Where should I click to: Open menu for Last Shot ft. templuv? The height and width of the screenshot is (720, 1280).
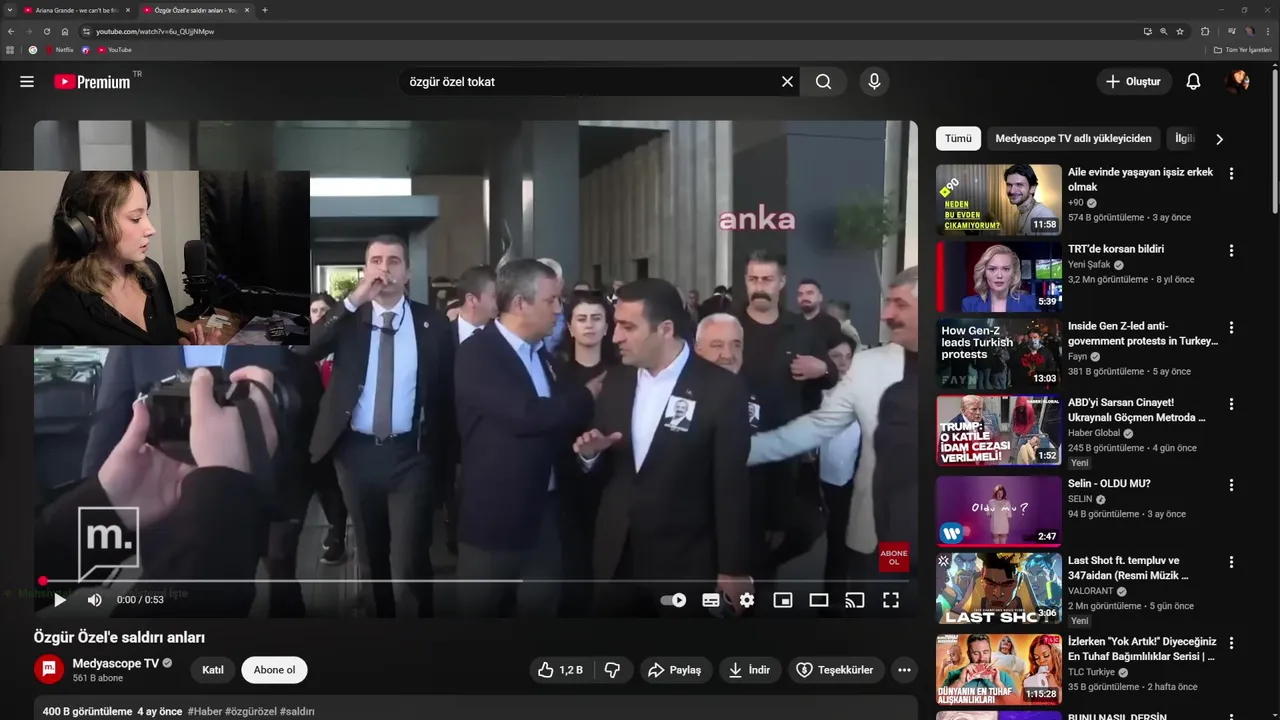[1231, 561]
